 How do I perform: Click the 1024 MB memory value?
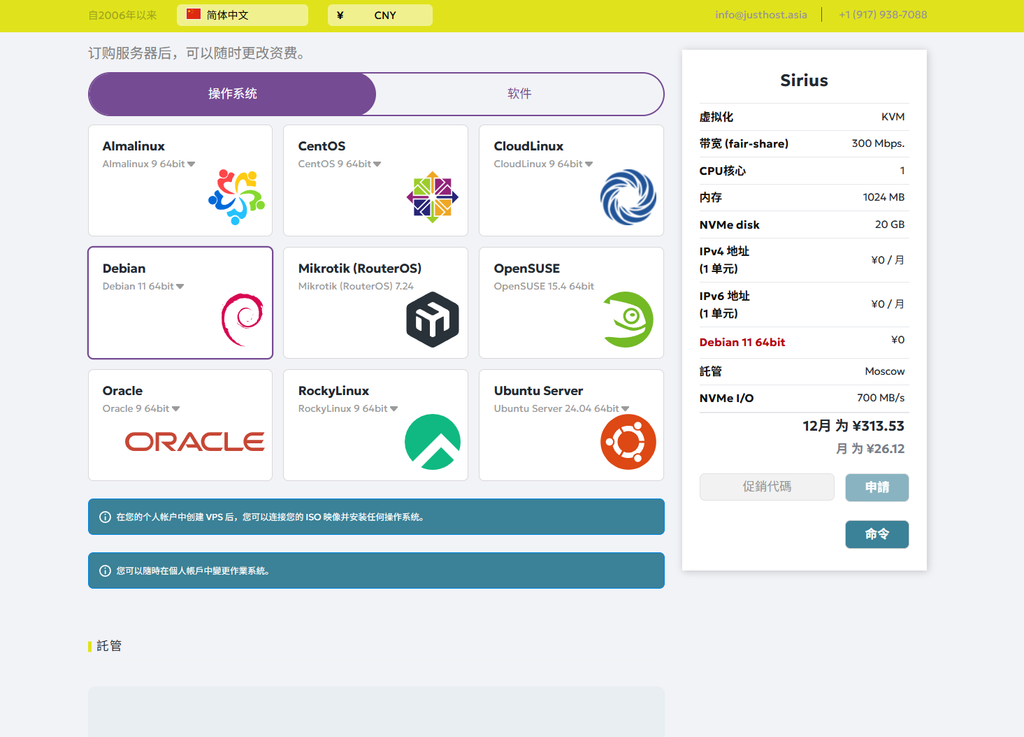tap(884, 197)
